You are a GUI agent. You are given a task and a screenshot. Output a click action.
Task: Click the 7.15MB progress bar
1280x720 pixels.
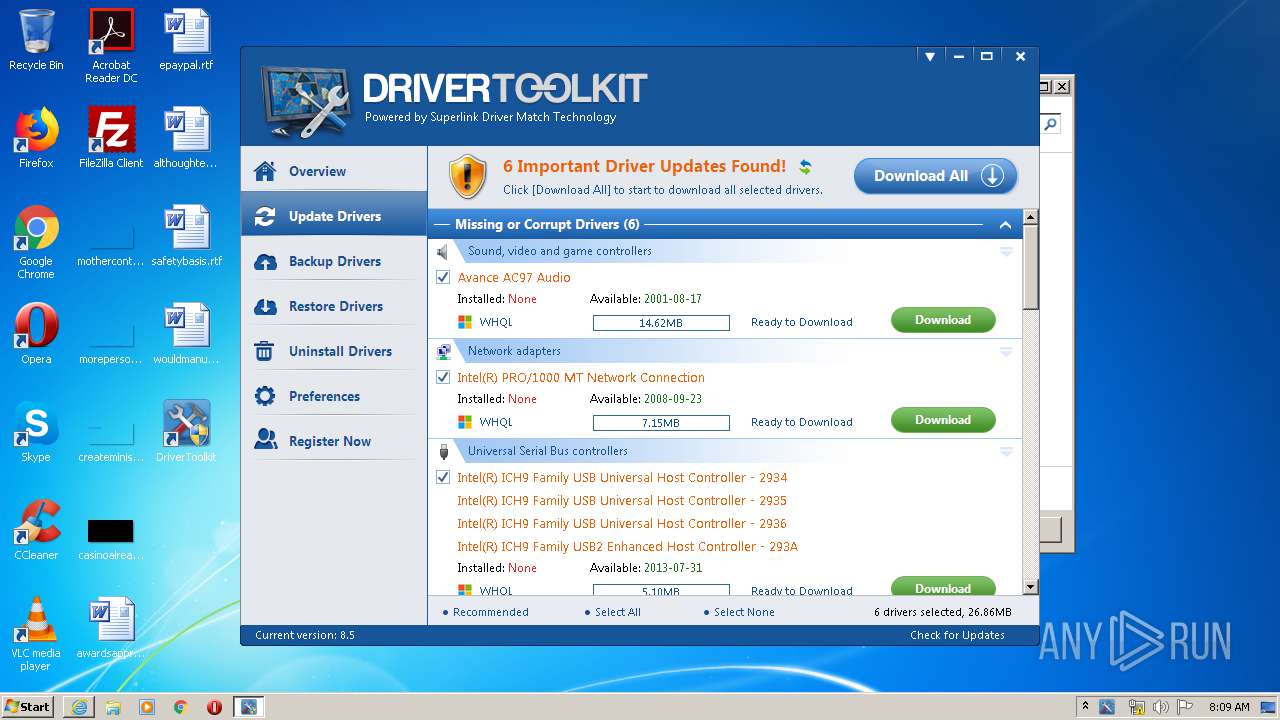[x=661, y=423]
